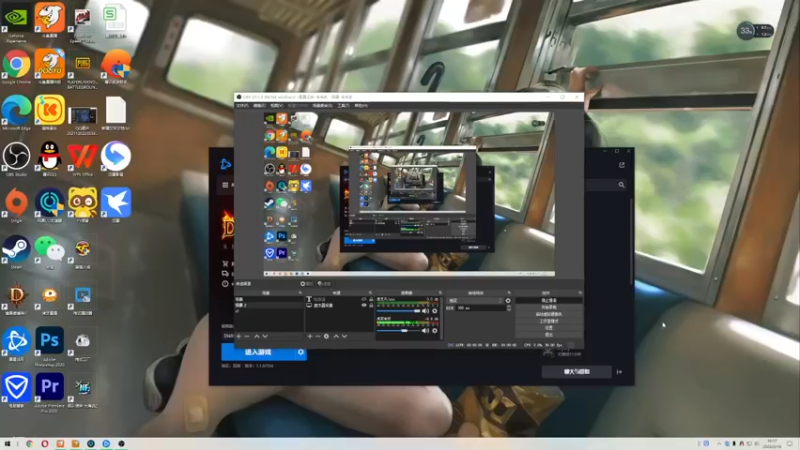Mute the second audio mixer track
This screenshot has height=450, width=800.
426,331
